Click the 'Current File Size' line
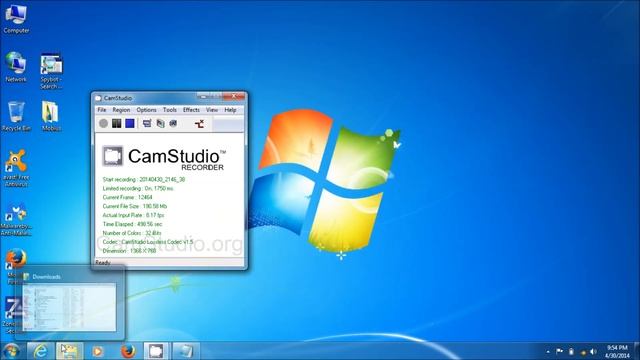The height and width of the screenshot is (360, 640). click(135, 206)
